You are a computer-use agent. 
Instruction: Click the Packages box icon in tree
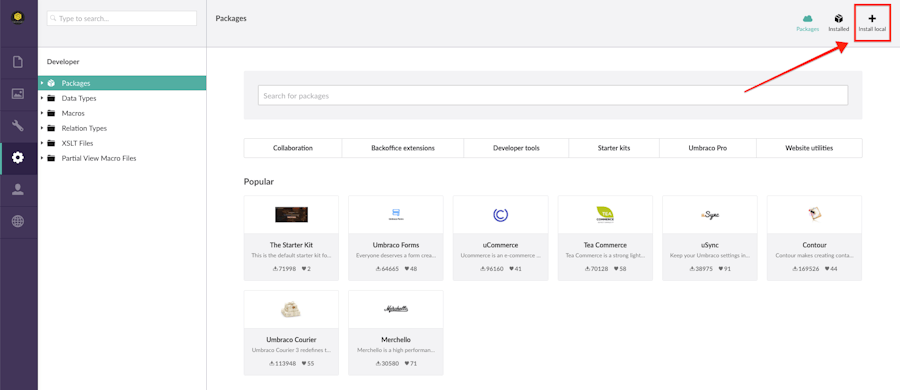pyautogui.click(x=51, y=83)
